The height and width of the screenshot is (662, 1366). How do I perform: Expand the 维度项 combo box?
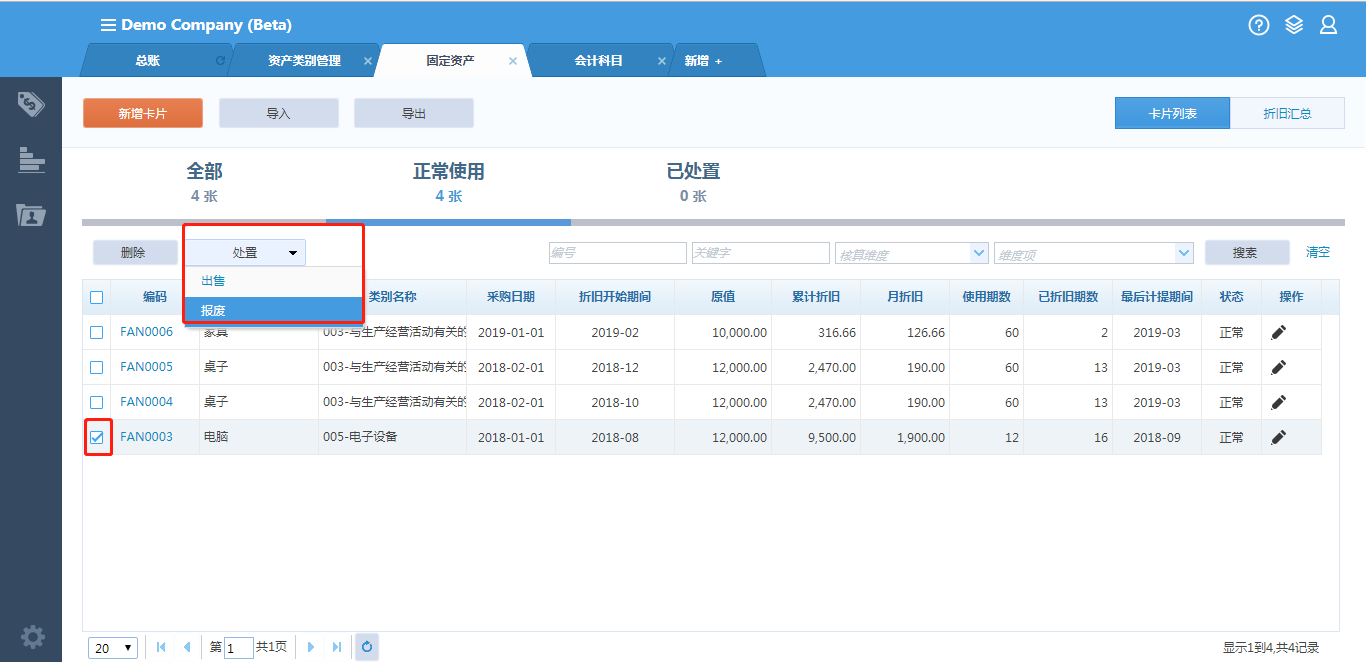[1184, 254]
